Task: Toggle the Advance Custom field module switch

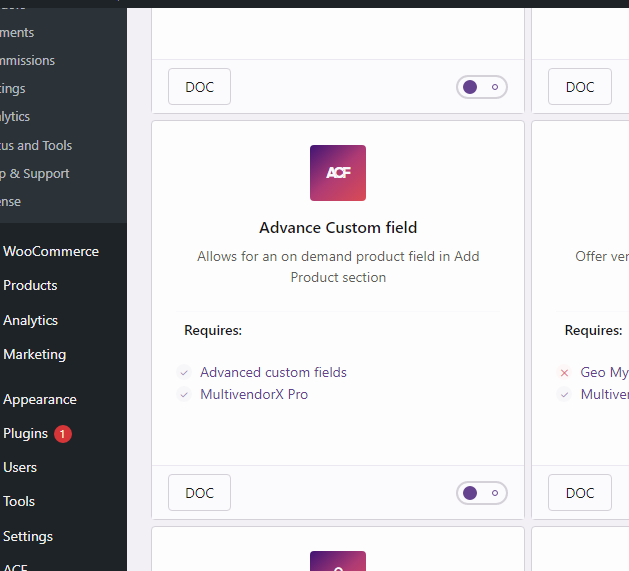Action: coord(481,493)
